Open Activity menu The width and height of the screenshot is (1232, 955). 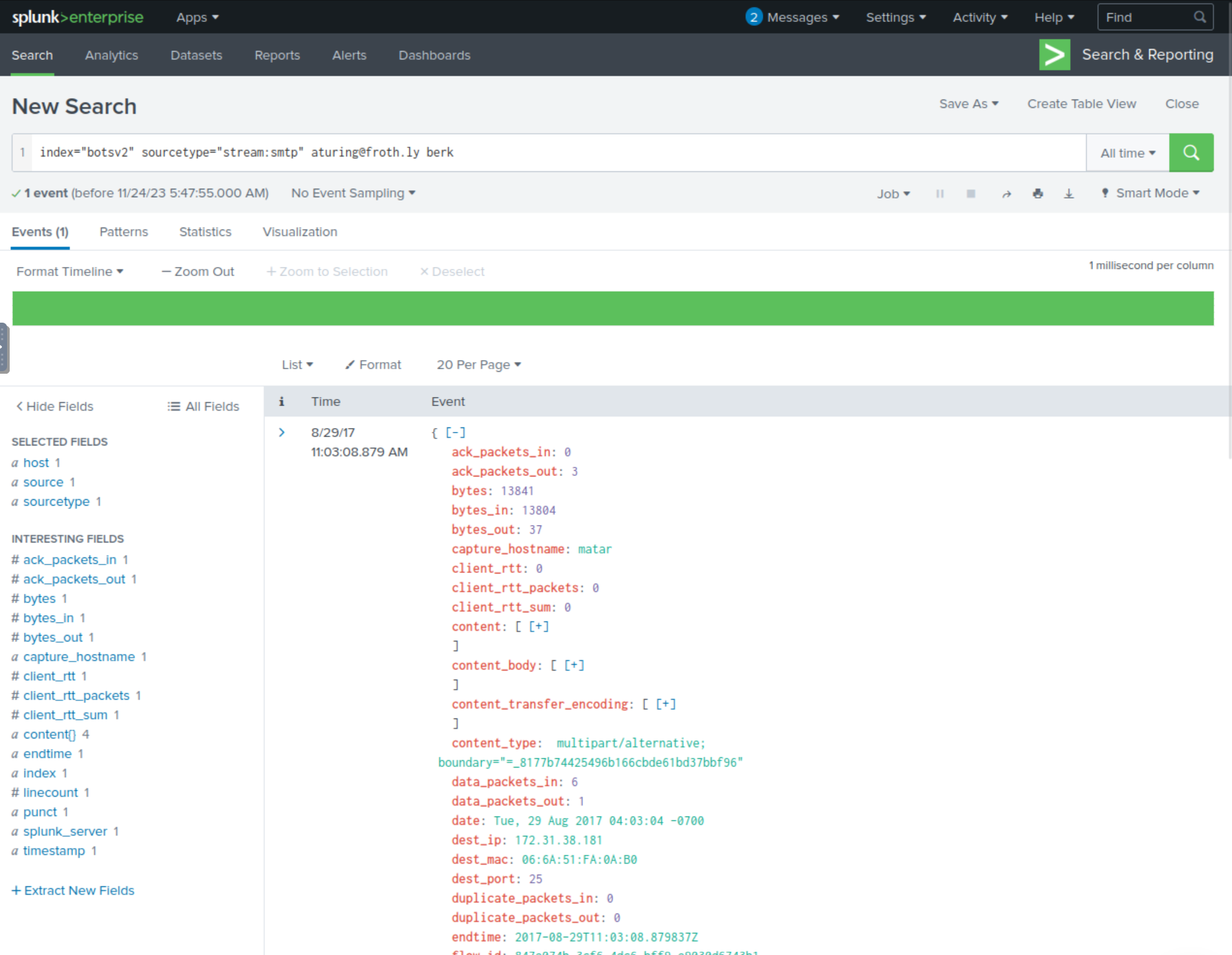[x=980, y=17]
